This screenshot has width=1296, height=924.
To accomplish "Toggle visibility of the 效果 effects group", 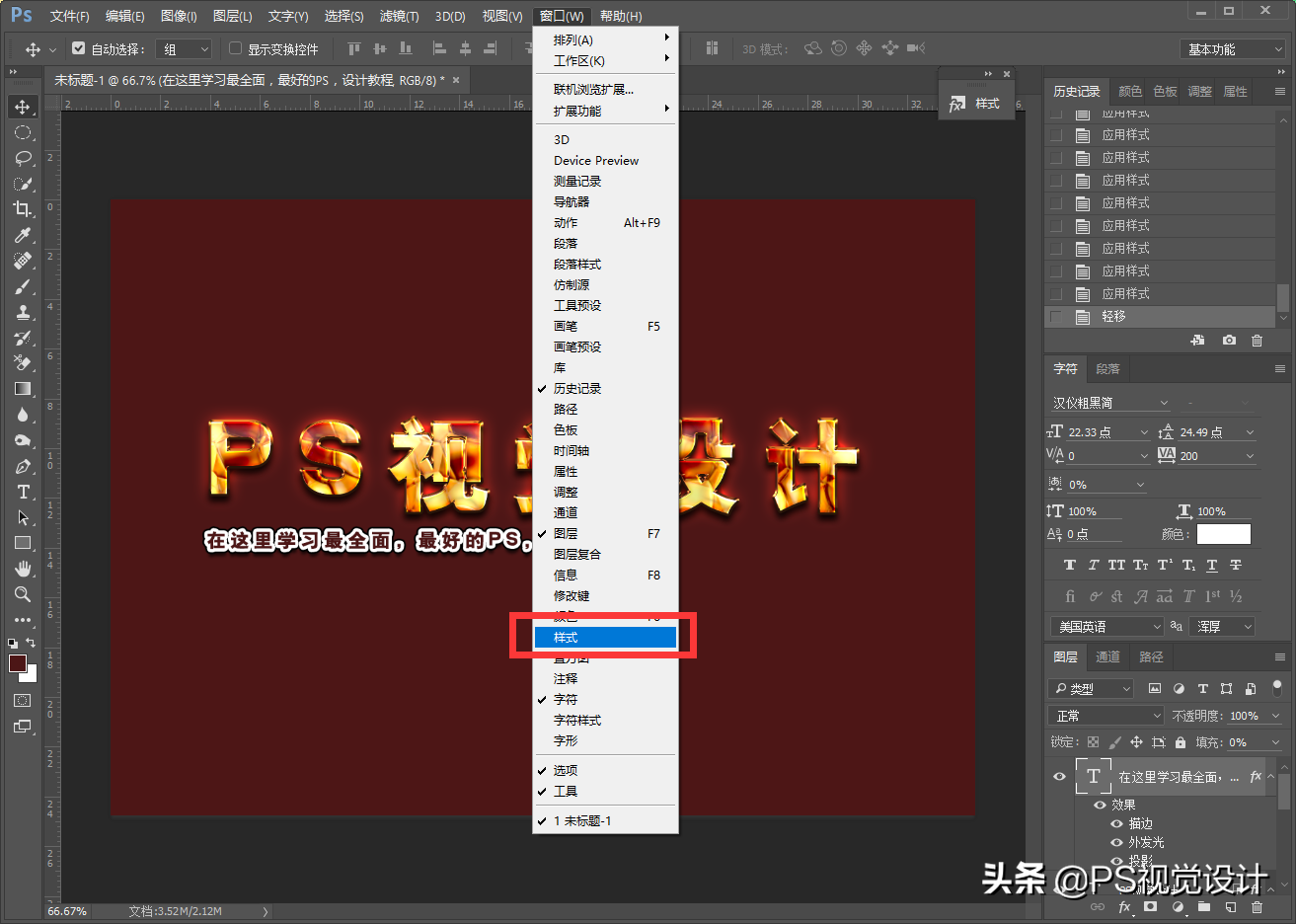I will coord(1100,805).
